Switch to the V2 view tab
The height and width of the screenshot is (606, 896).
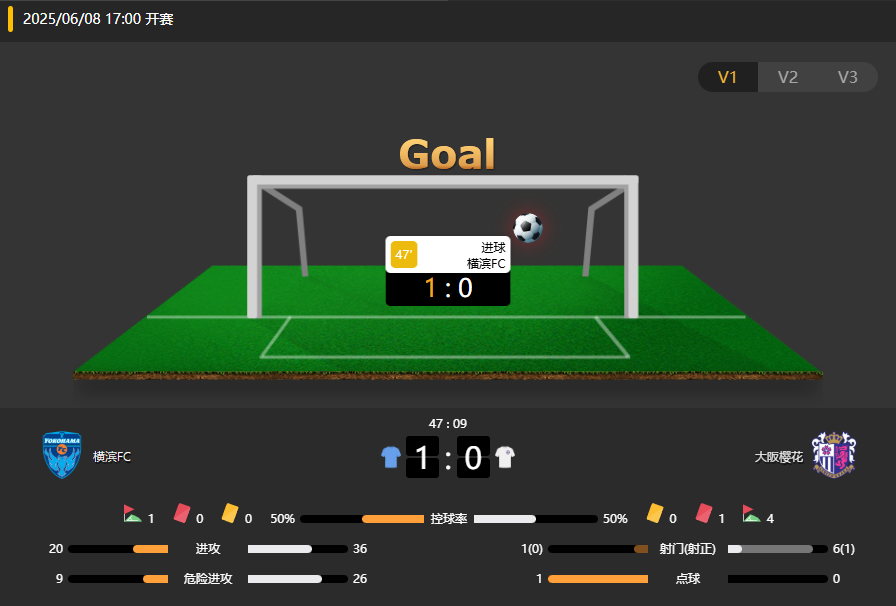(787, 77)
